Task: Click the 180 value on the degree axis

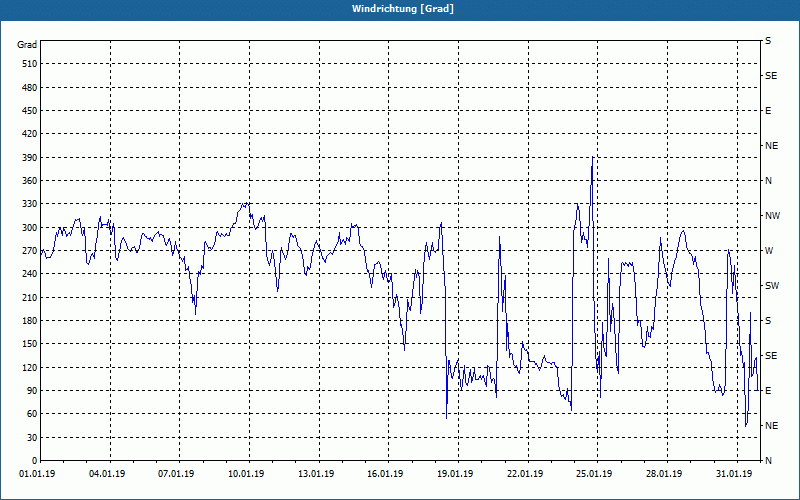Action: pyautogui.click(x=30, y=321)
